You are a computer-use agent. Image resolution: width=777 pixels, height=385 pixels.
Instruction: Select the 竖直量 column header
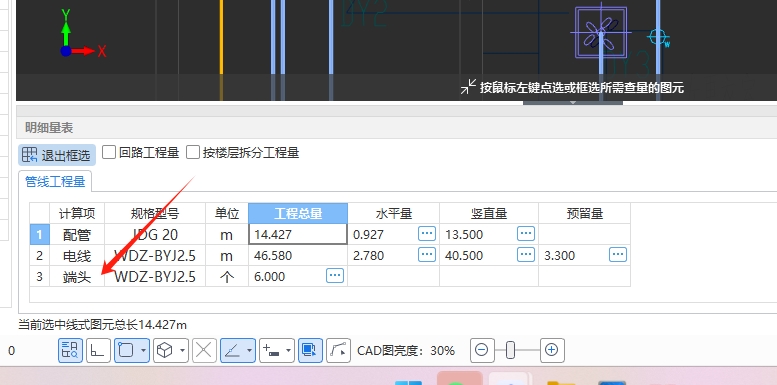pos(489,213)
